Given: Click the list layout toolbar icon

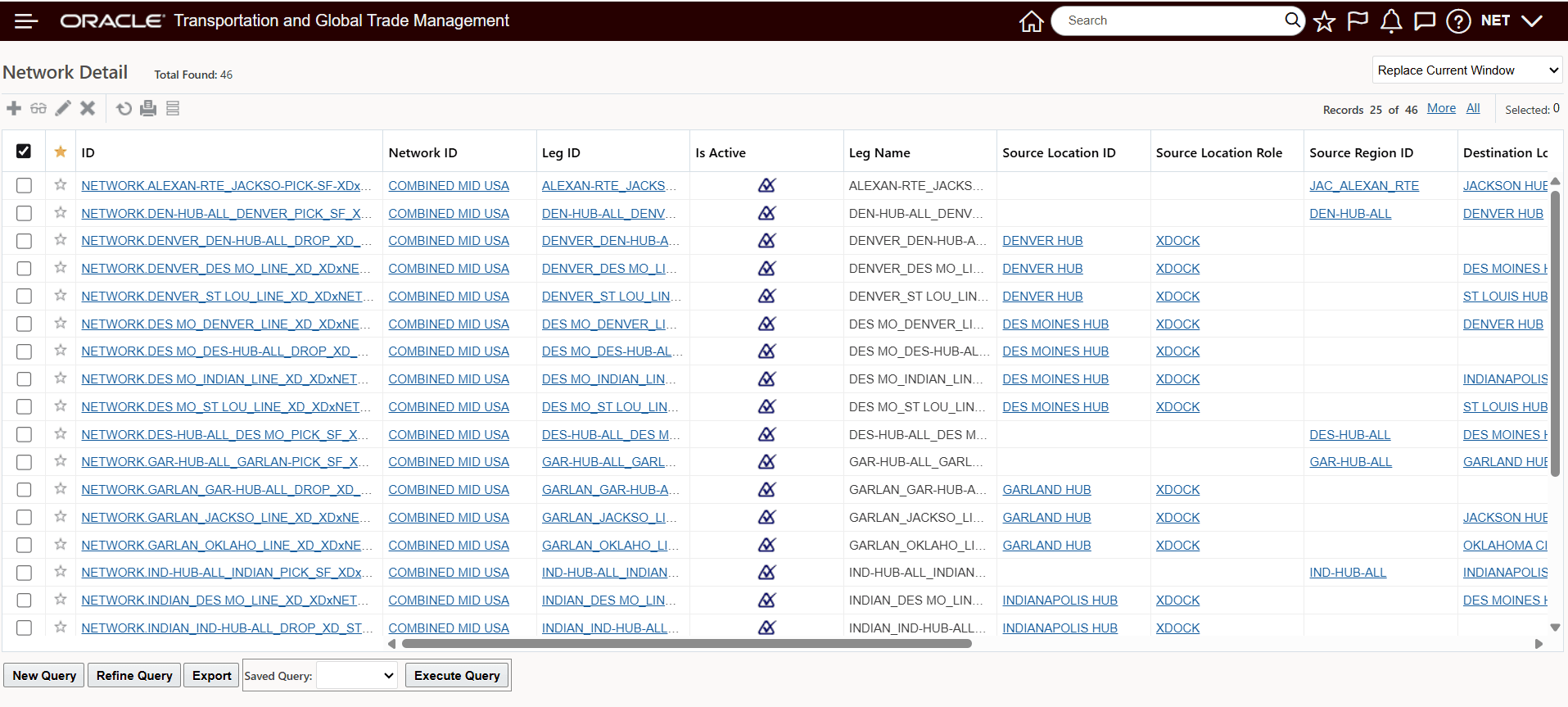Looking at the screenshot, I should (173, 108).
